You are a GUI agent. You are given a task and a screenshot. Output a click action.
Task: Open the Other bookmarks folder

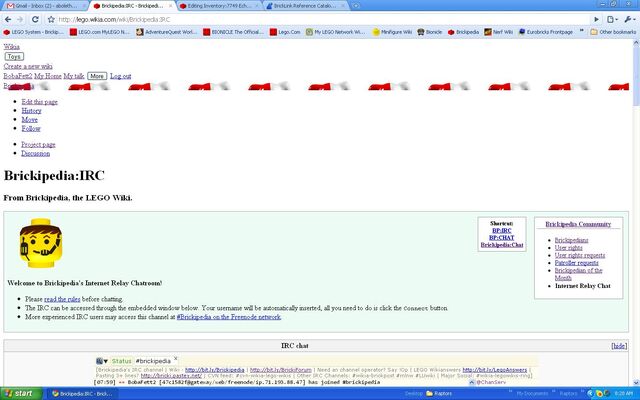pyautogui.click(x=613, y=32)
